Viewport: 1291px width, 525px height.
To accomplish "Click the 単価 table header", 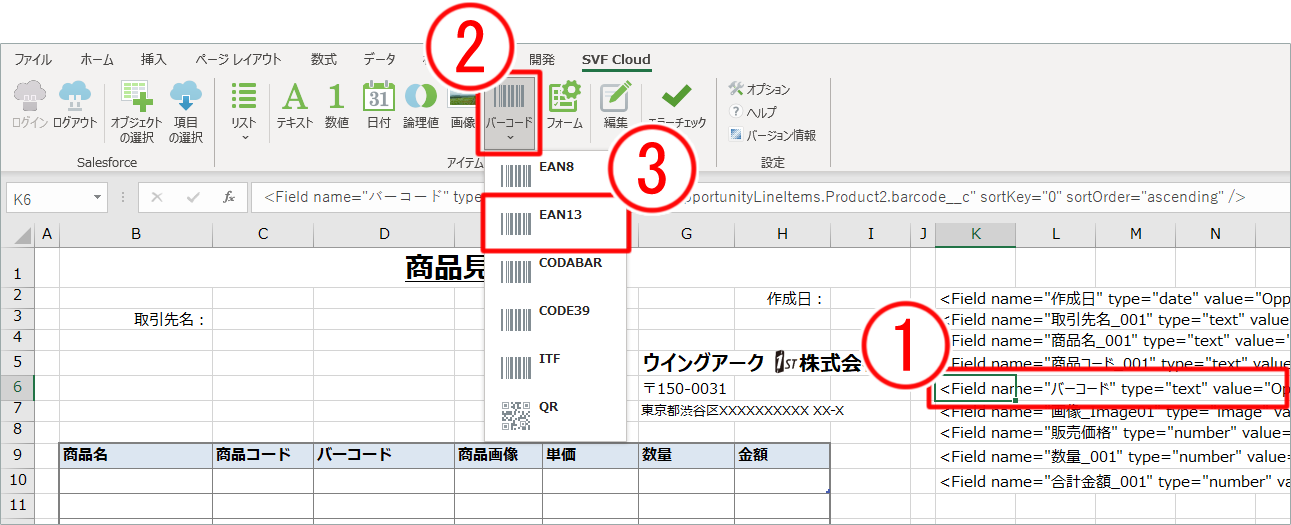I will point(590,455).
